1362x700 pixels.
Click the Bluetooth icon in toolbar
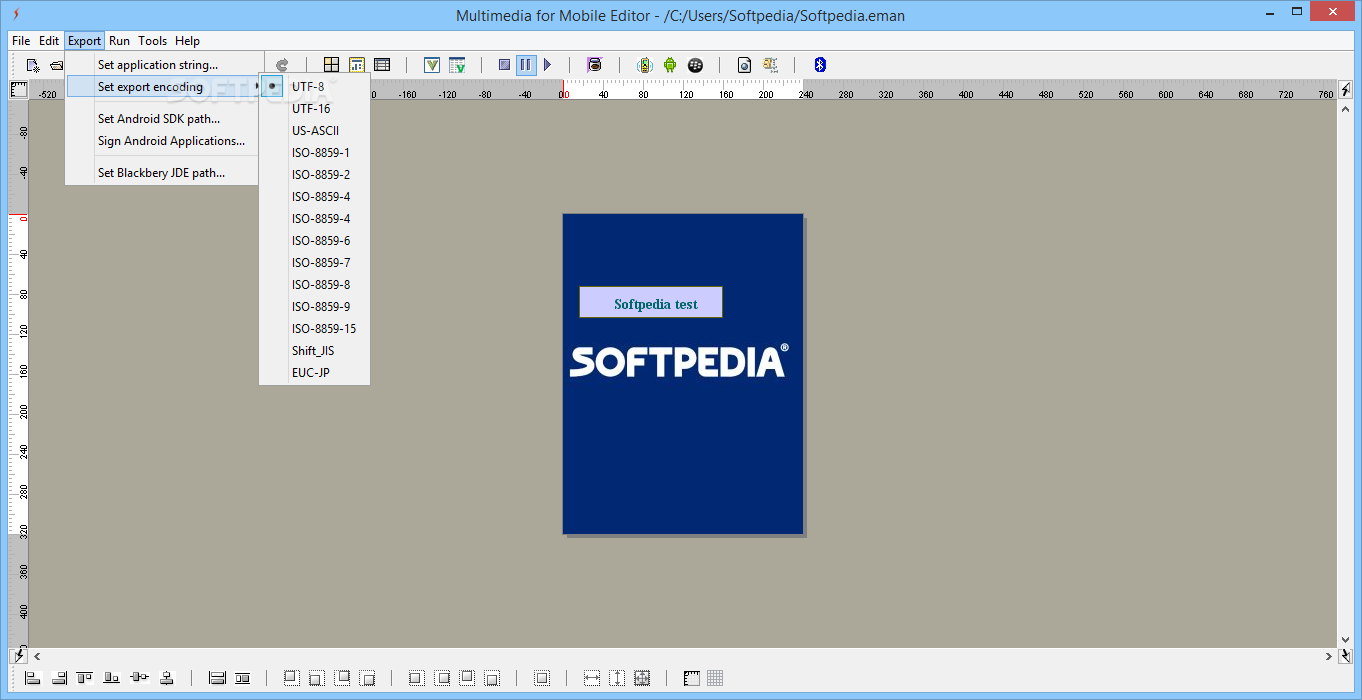819,65
